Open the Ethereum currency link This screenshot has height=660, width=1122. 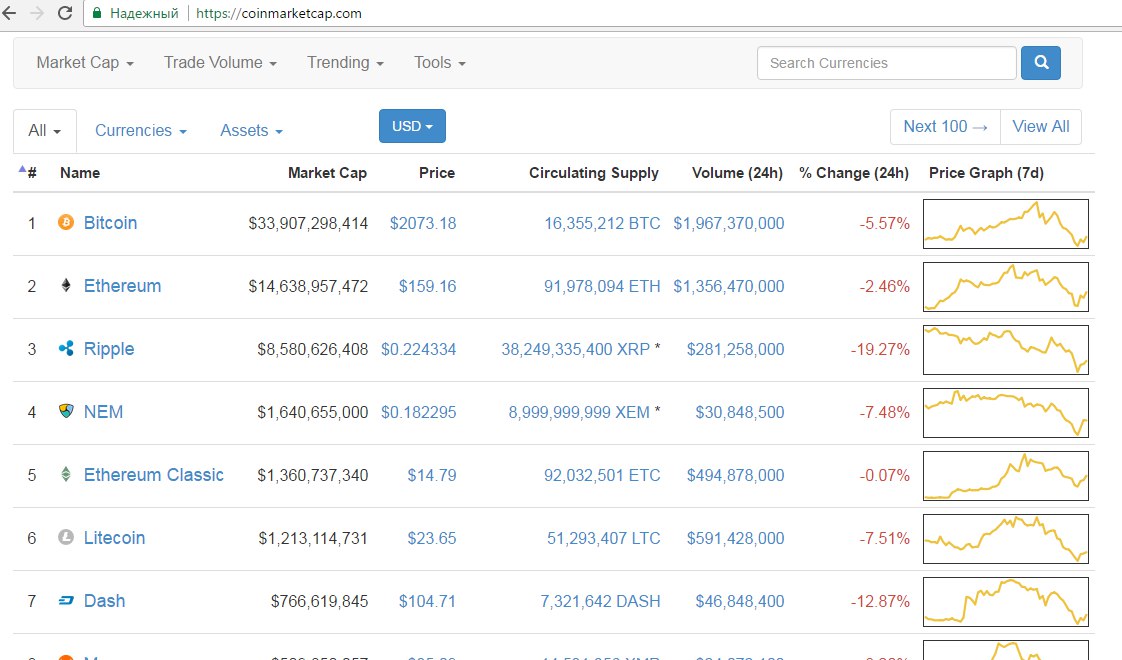[122, 286]
